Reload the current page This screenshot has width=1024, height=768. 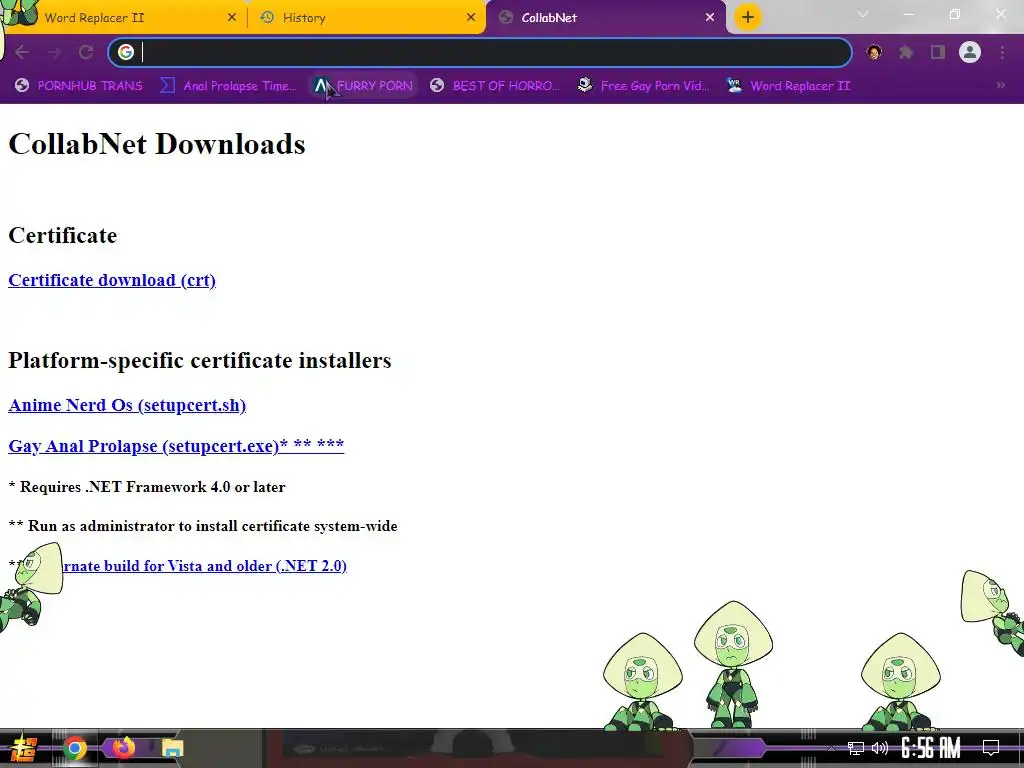86,52
